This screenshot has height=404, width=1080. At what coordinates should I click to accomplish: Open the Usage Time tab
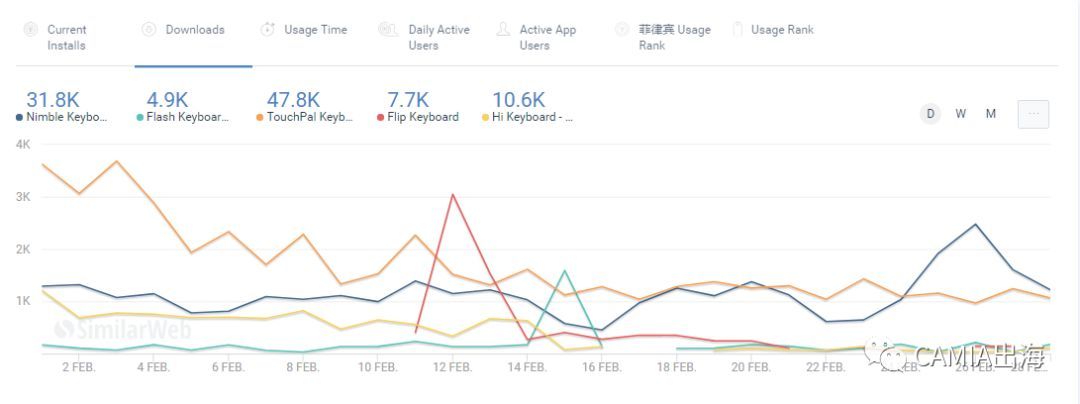[315, 30]
